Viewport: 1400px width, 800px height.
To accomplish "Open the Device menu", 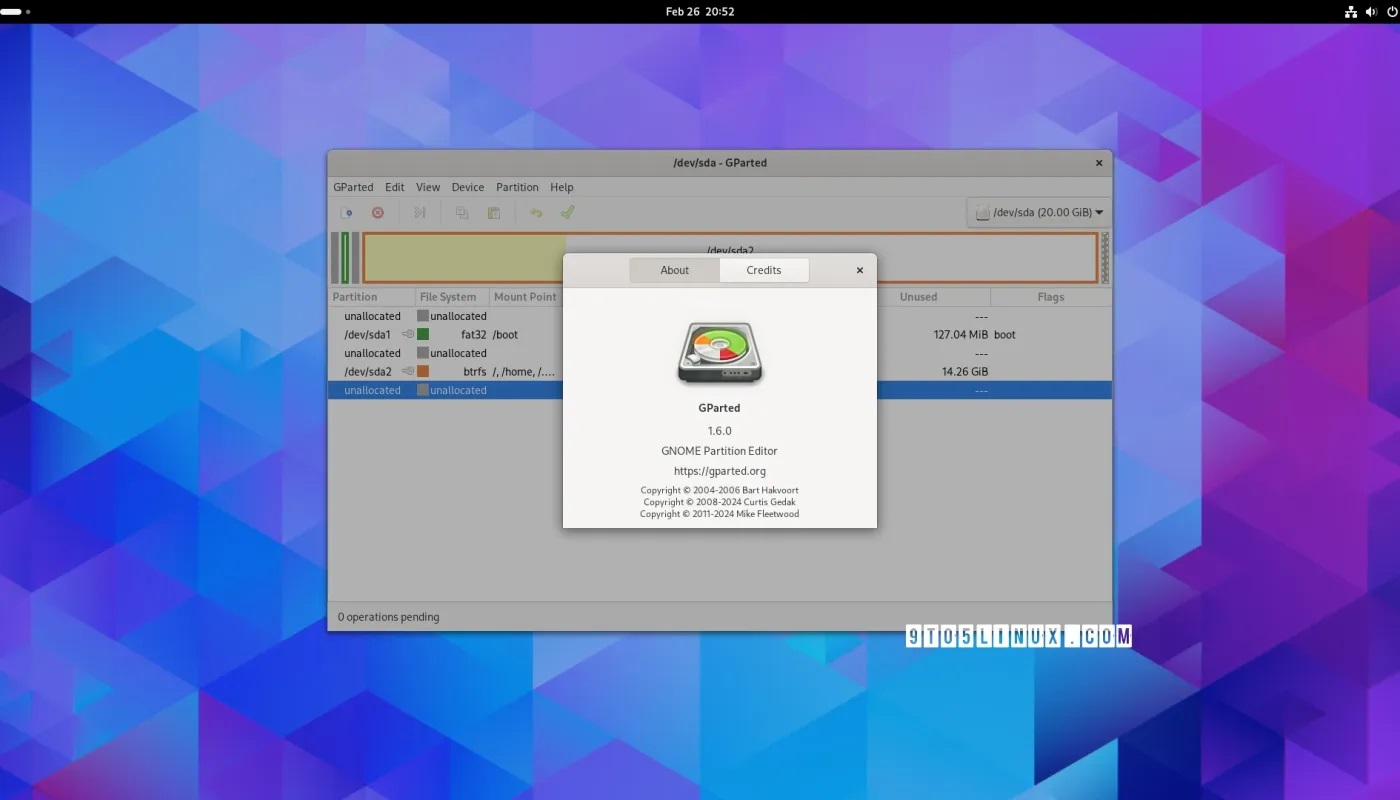I will (x=468, y=187).
